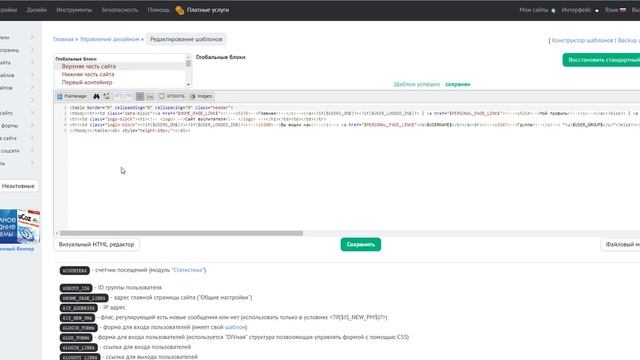Click the coin icon beside Платные услуги
This screenshot has width=640, height=360.
(180, 10)
